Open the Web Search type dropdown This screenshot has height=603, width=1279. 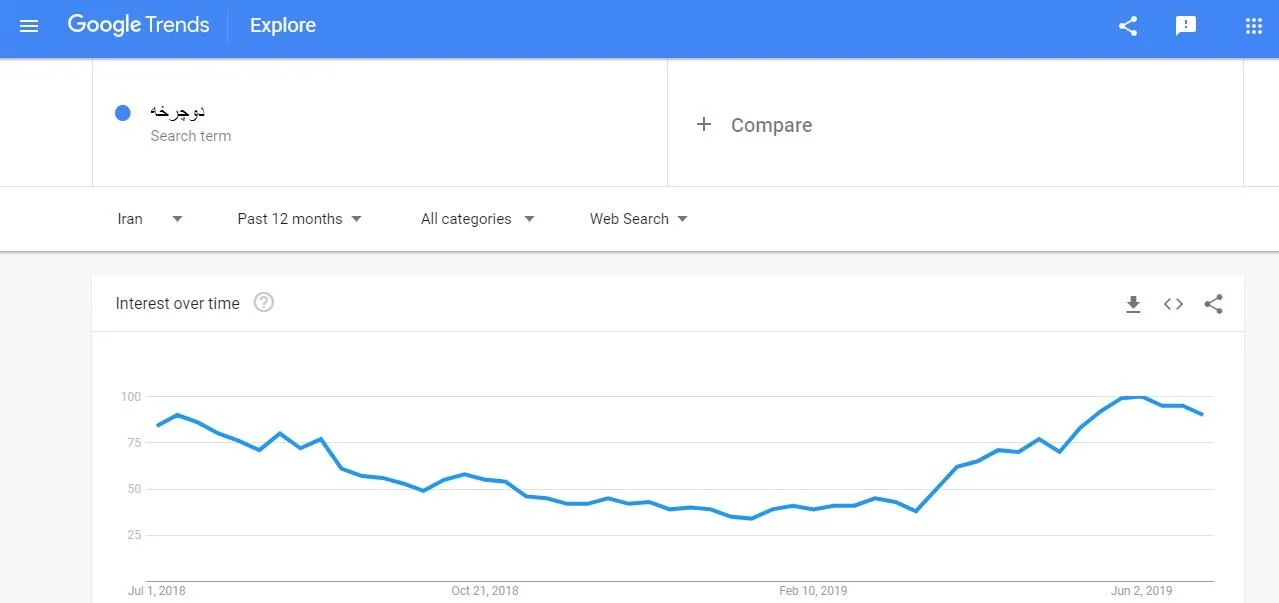click(x=638, y=219)
